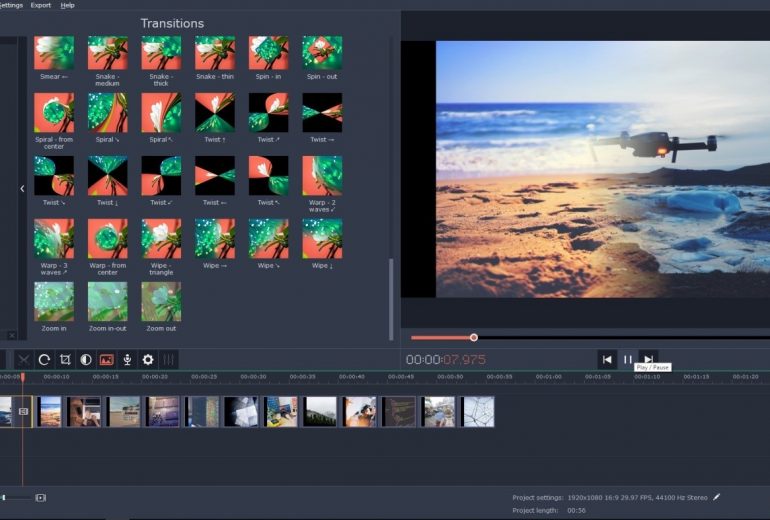Open the clip properties gear icon
Screen dimensions: 770x520
tap(148, 360)
